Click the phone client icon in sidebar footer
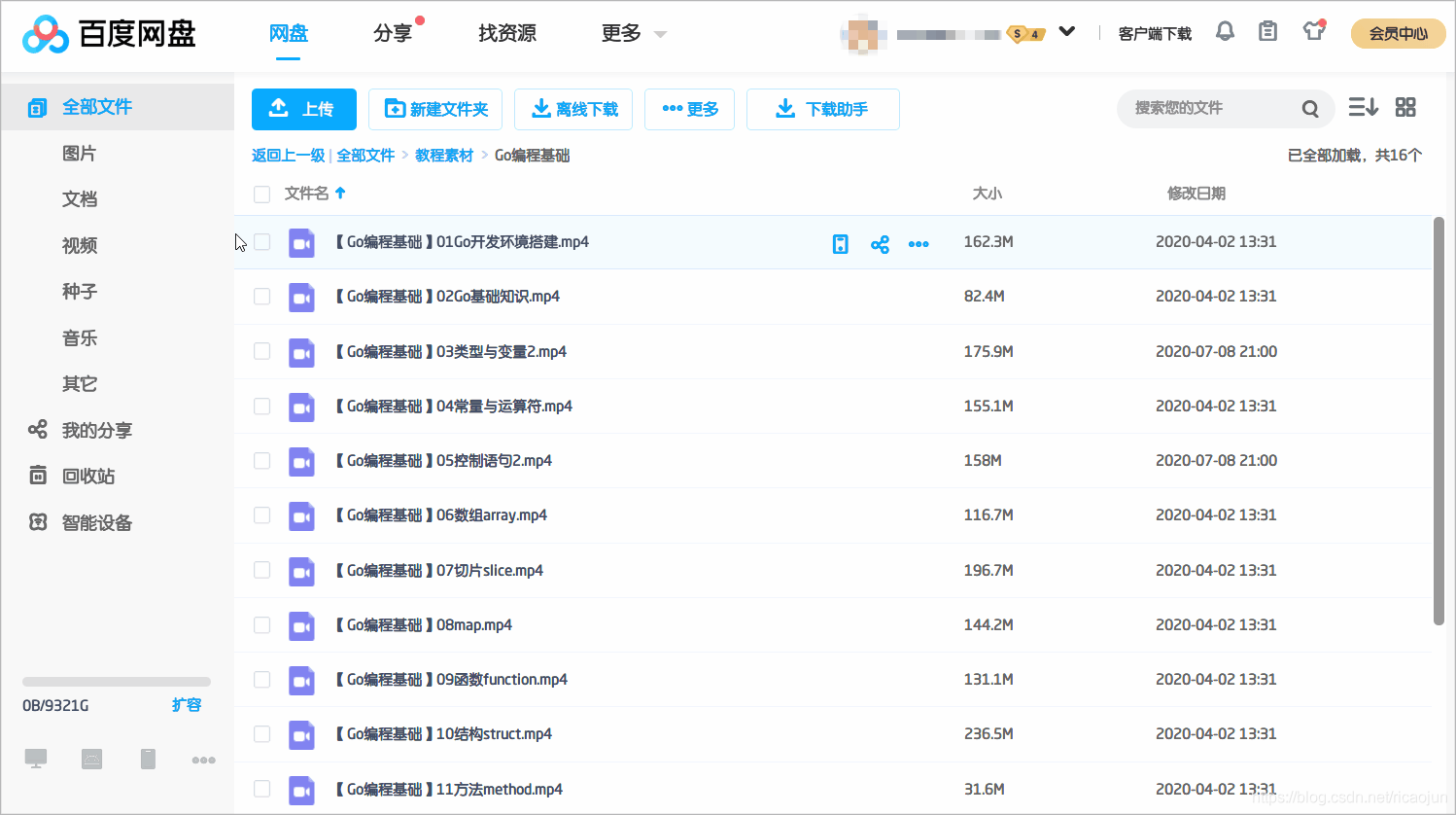The image size is (1456, 815). (148, 759)
